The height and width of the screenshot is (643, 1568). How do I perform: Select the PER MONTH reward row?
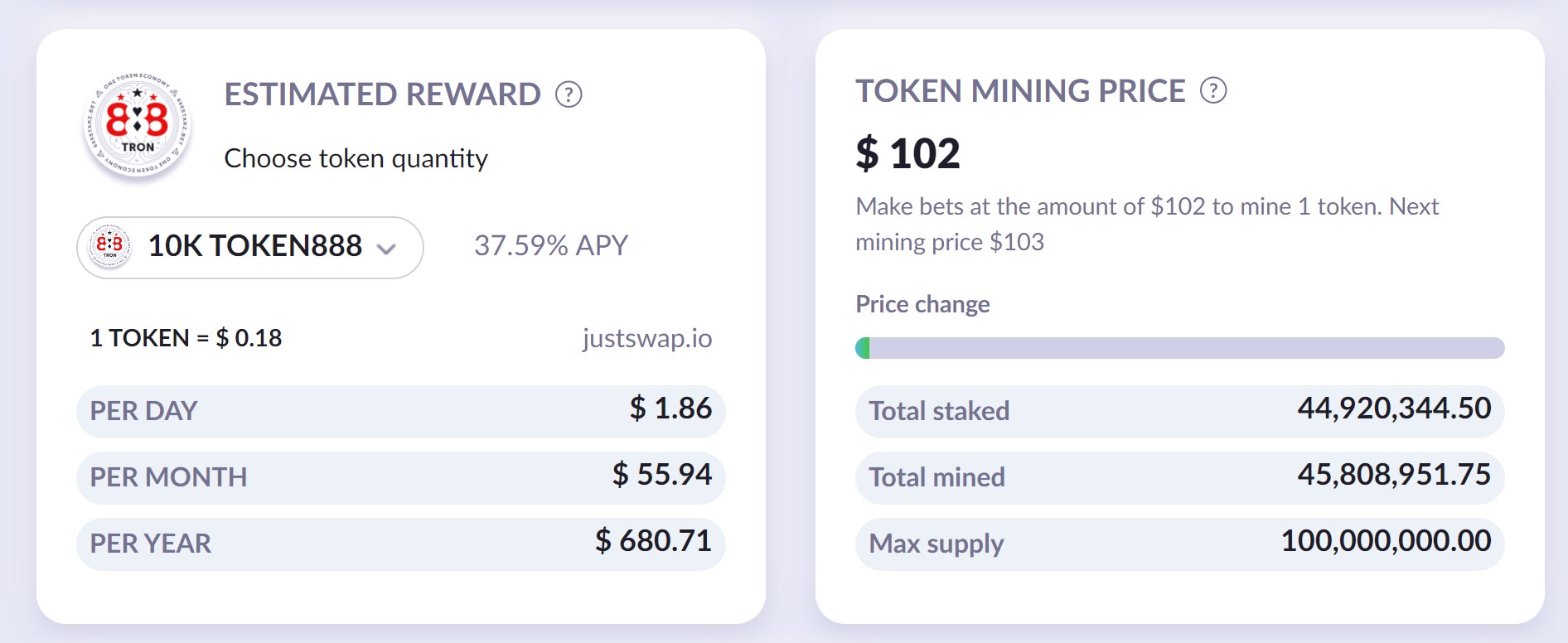(x=400, y=477)
